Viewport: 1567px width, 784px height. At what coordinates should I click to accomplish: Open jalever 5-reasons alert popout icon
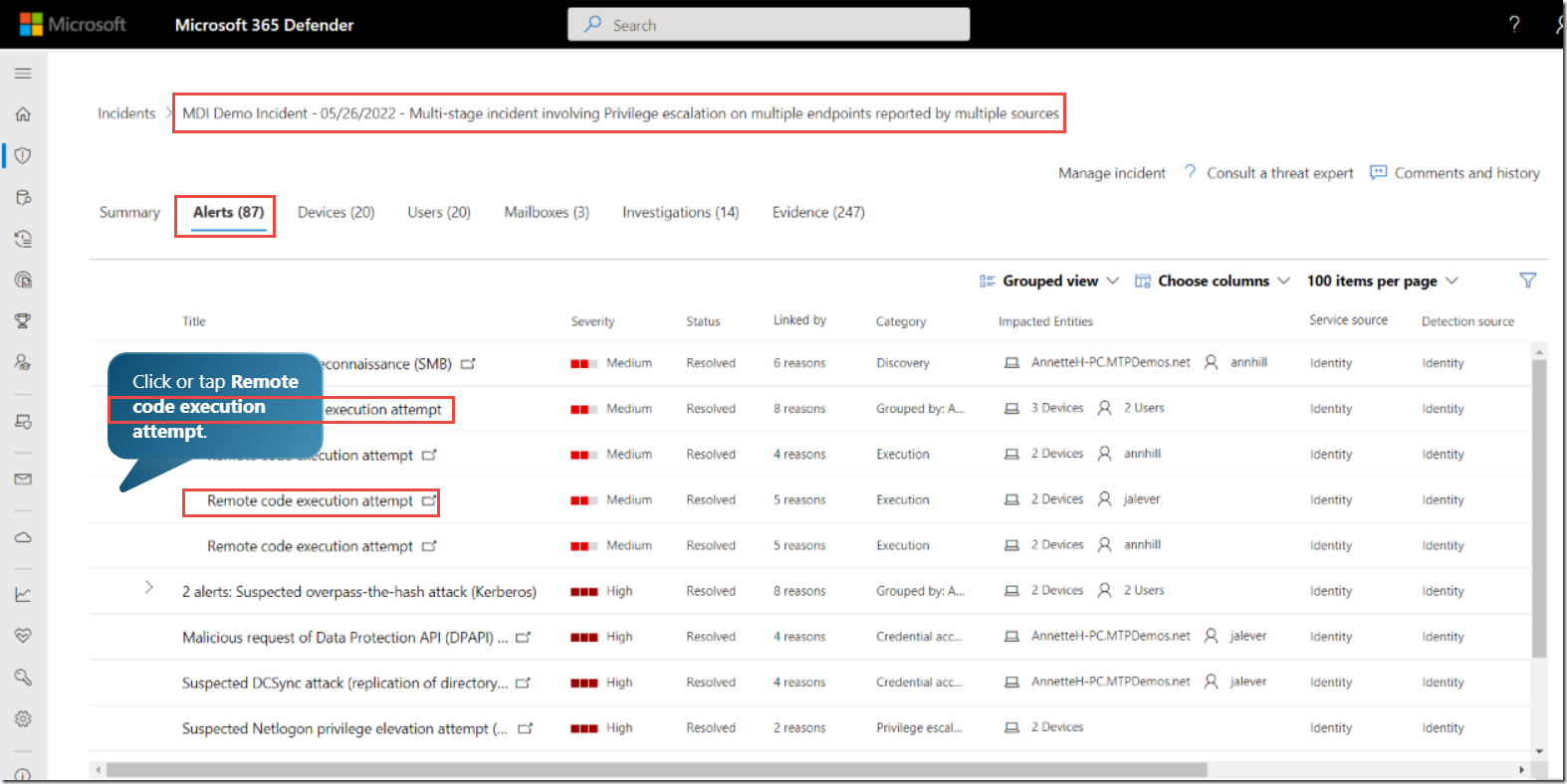pos(429,500)
